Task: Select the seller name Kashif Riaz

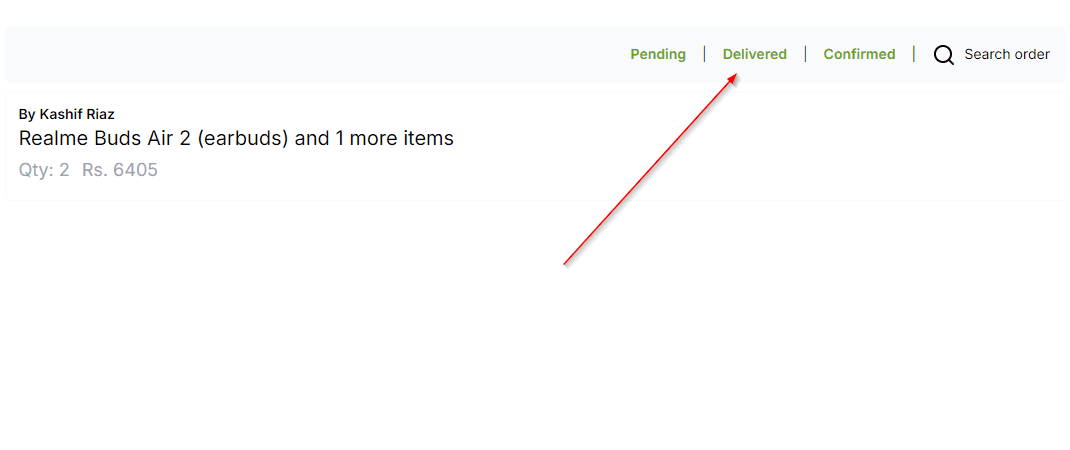Action: coord(76,114)
